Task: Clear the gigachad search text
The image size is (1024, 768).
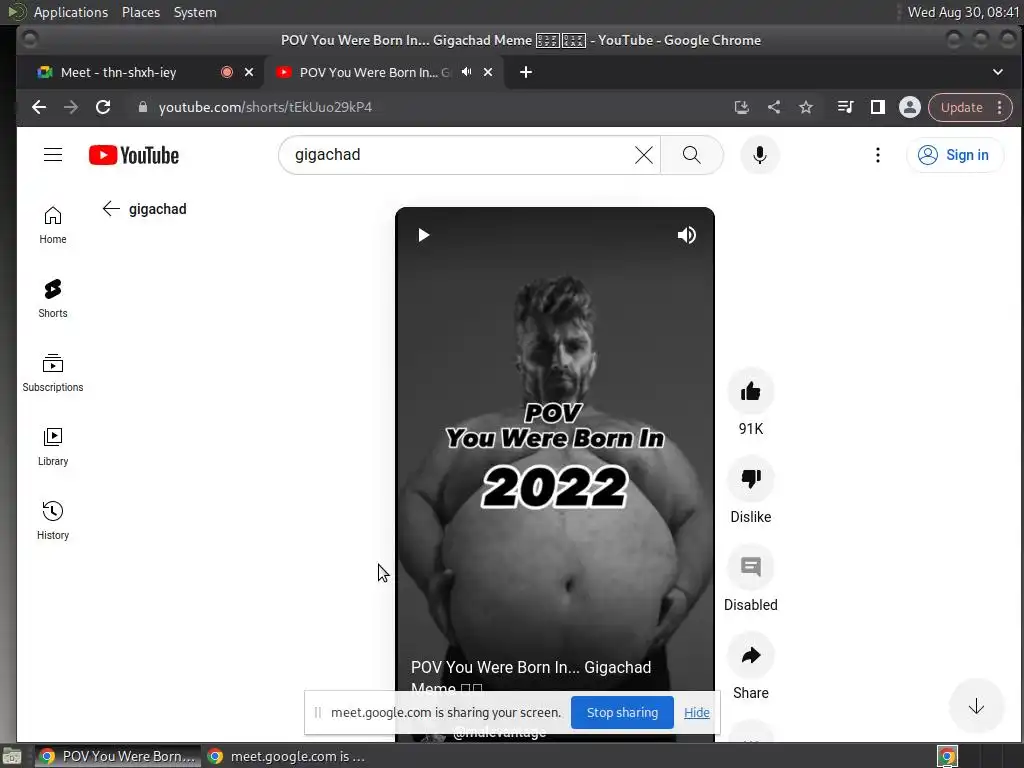Action: 643,155
